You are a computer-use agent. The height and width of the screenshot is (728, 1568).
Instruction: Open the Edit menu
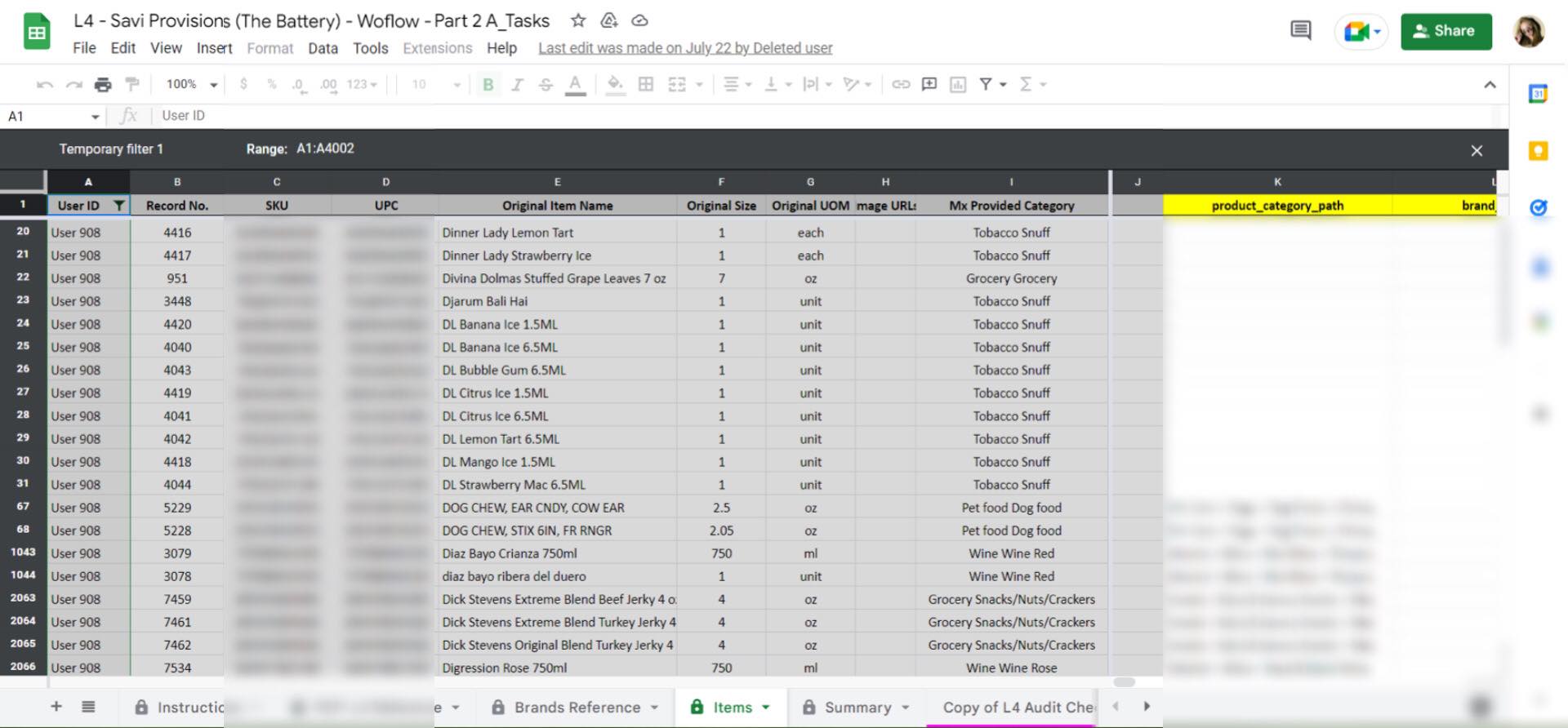(123, 48)
